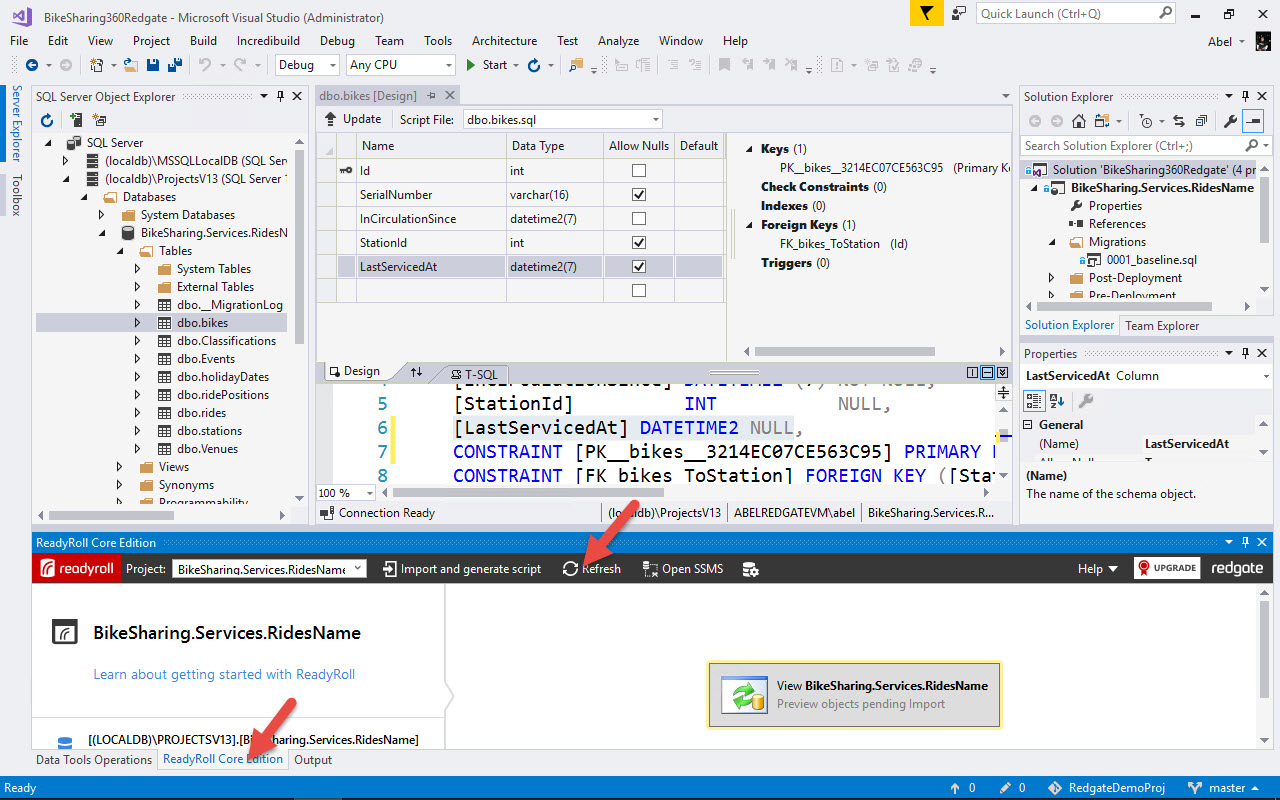Click the Notifications flag icon
The width and height of the screenshot is (1280, 800).
pyautogui.click(x=926, y=13)
